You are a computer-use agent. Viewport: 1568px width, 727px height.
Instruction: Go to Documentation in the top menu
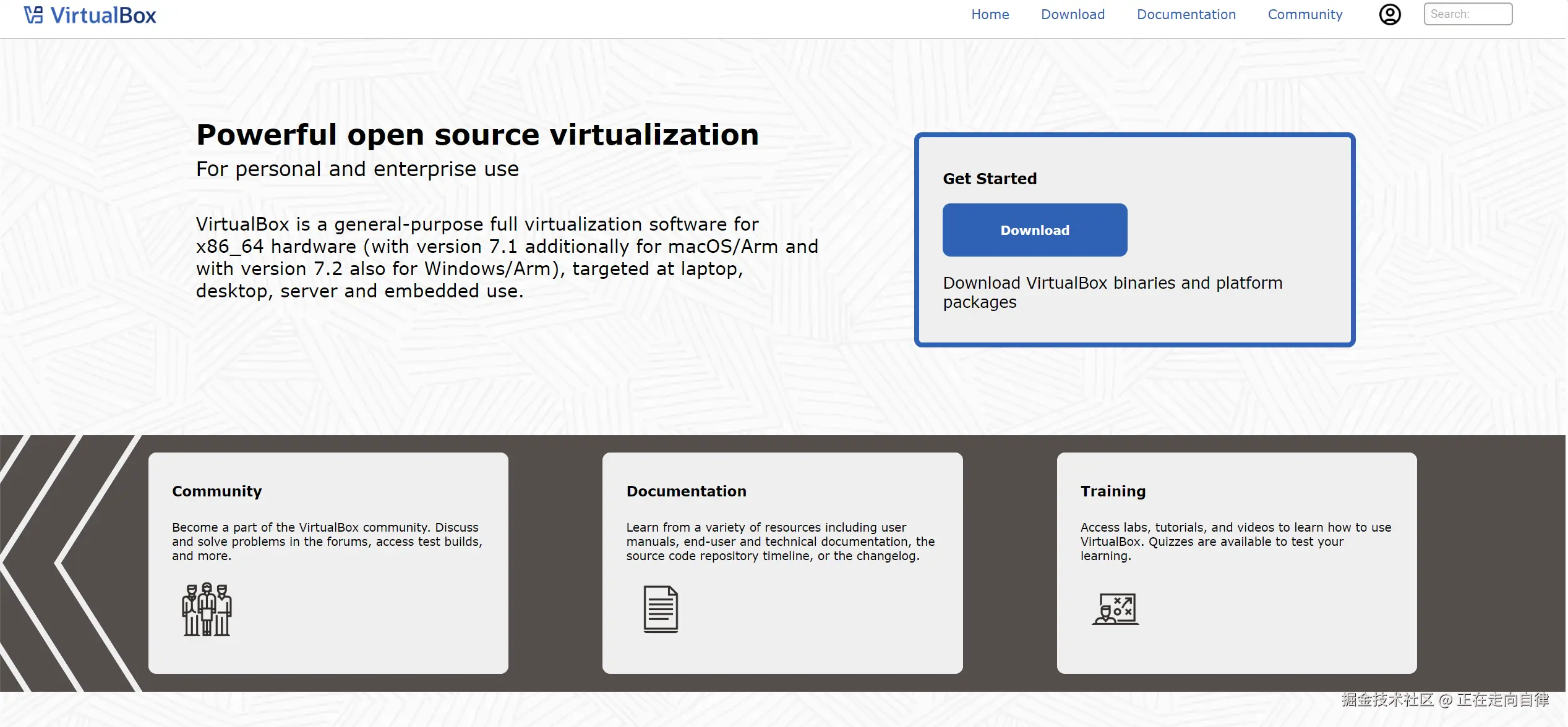[x=1186, y=14]
